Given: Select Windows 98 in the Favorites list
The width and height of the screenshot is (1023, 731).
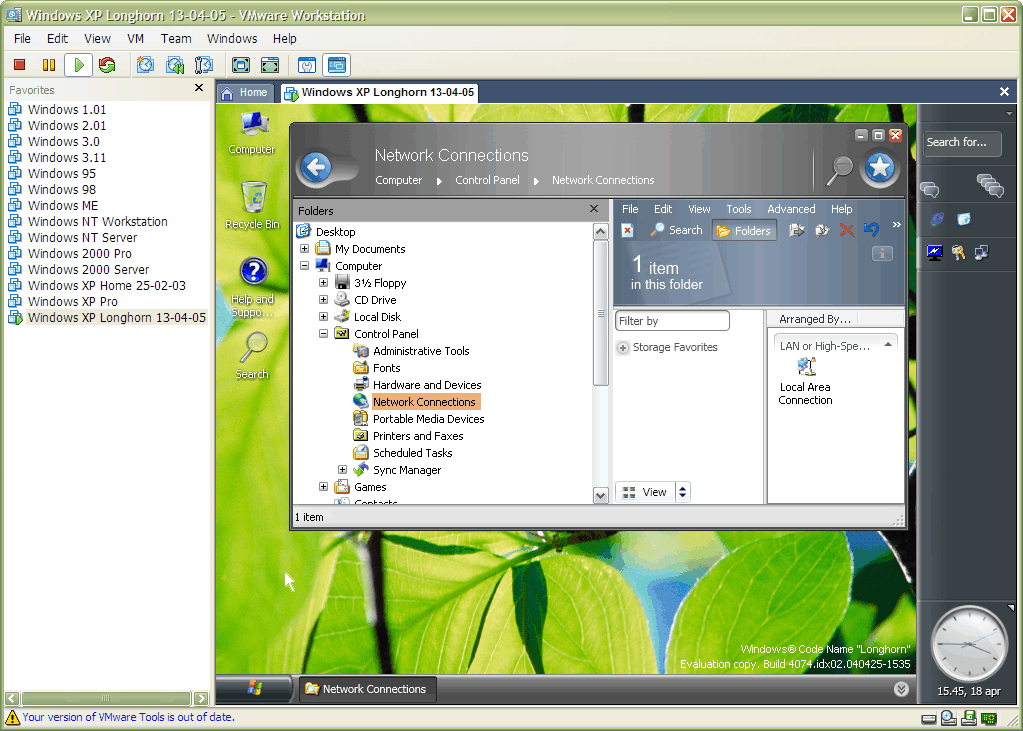Looking at the screenshot, I should 62,189.
